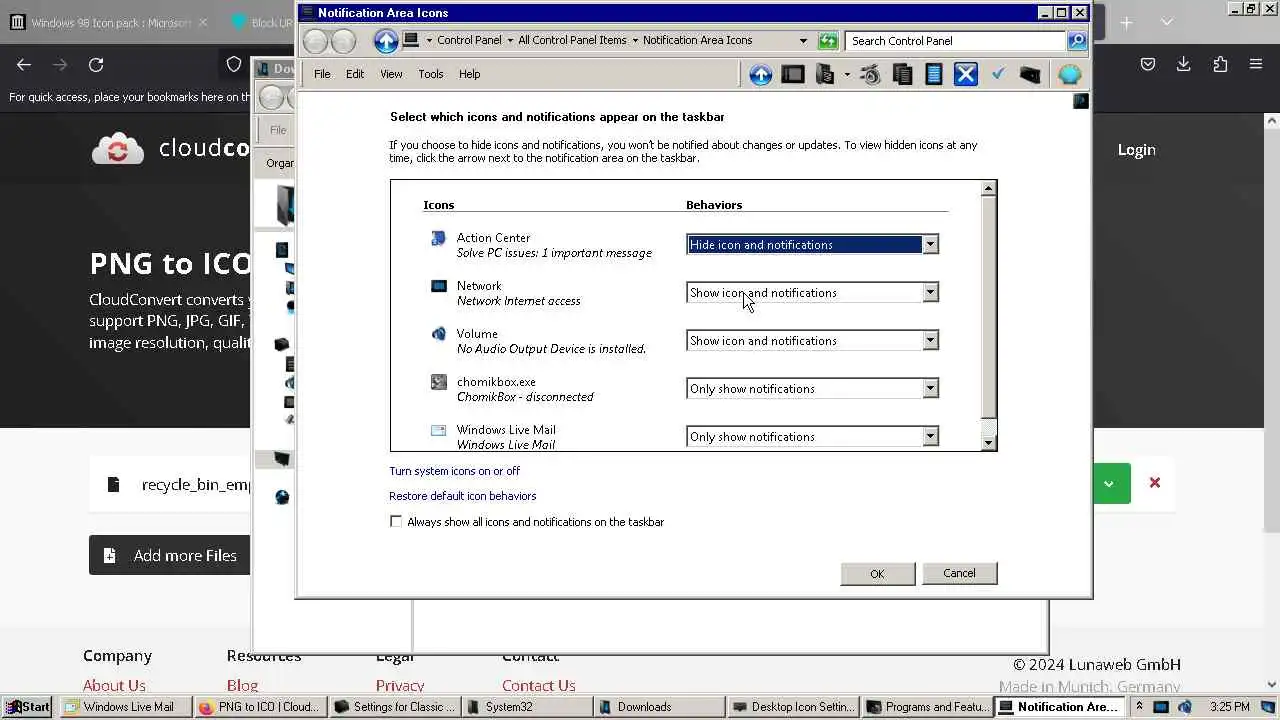
Task: Expand the address bar history dropdown
Action: [x=803, y=41]
